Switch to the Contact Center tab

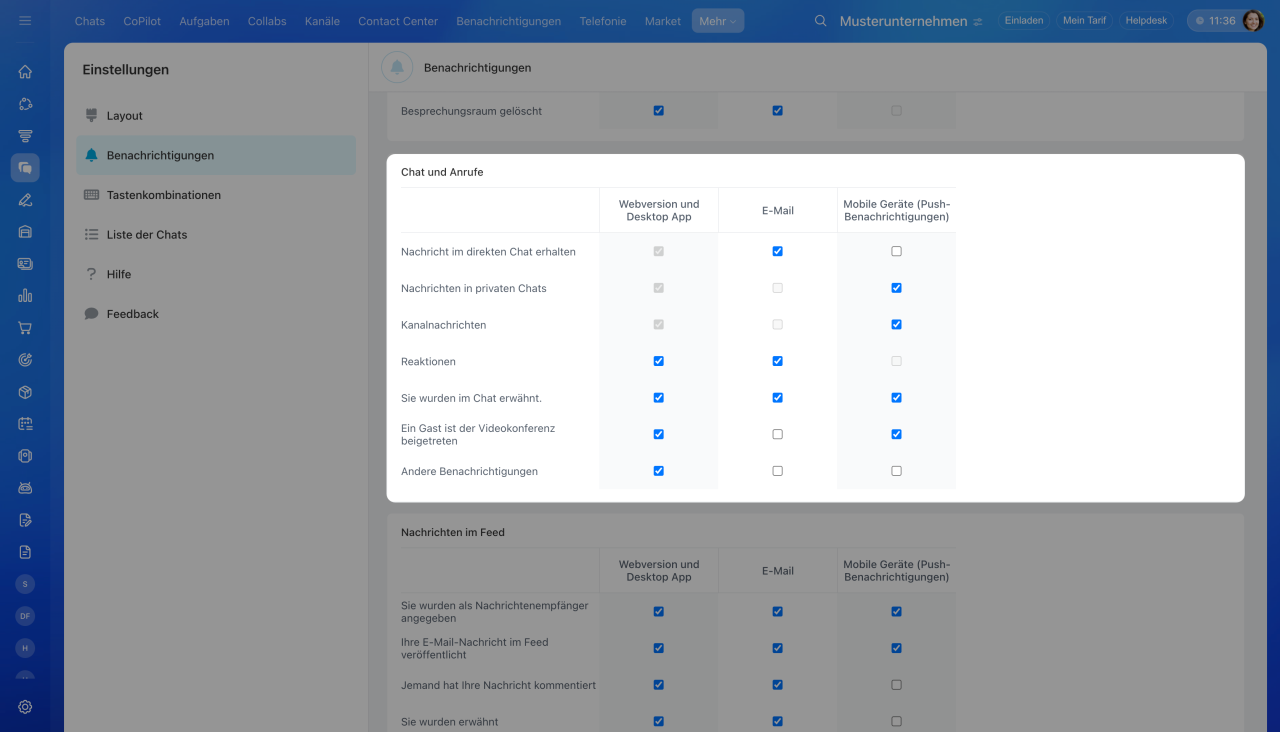click(x=398, y=21)
